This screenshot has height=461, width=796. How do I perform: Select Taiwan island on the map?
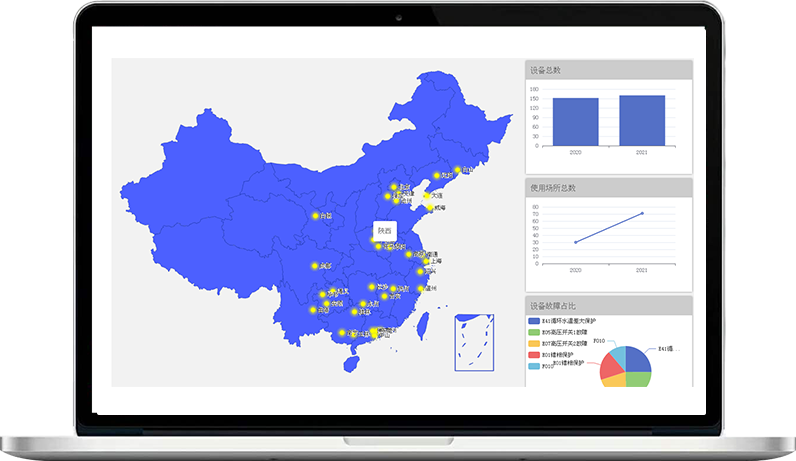(422, 321)
